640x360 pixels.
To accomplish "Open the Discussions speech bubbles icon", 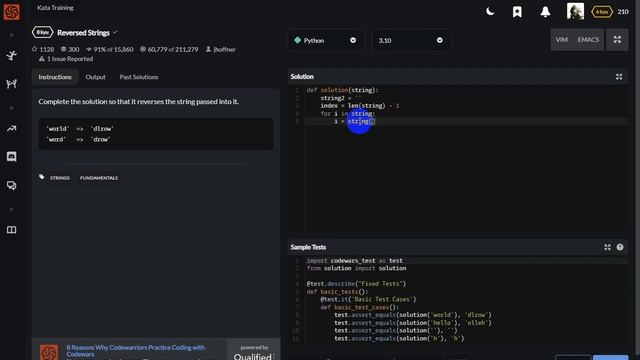I will coord(11,185).
